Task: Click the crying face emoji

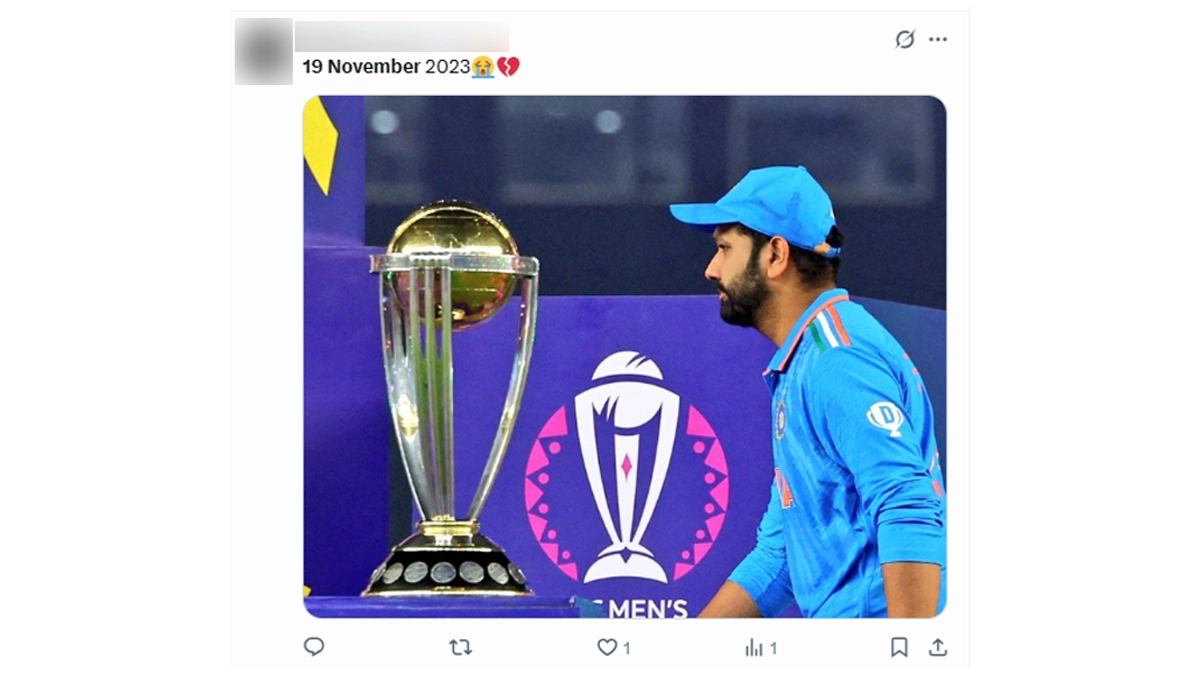Action: 484,67
